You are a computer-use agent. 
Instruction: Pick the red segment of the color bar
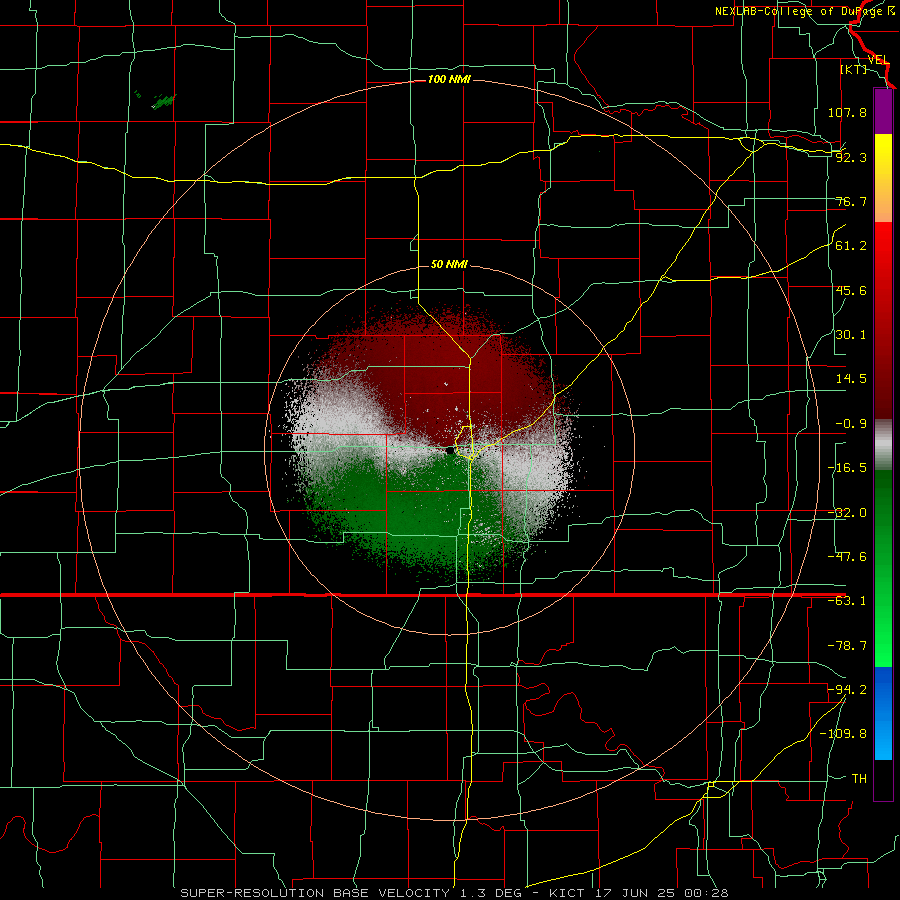point(883,320)
